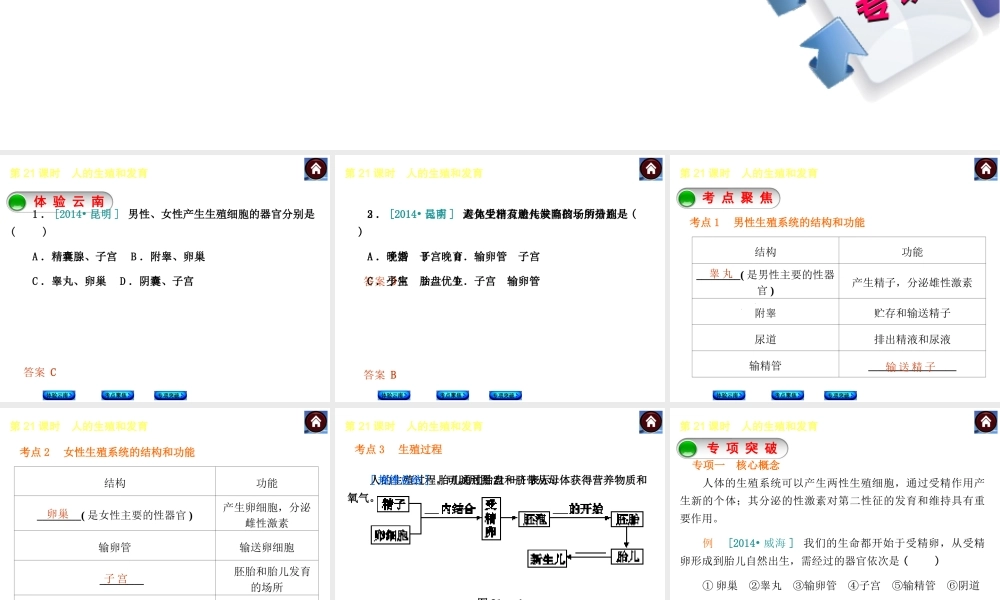
Task: Click the home icon on the 考点2 female system slide
Action: coord(316,422)
